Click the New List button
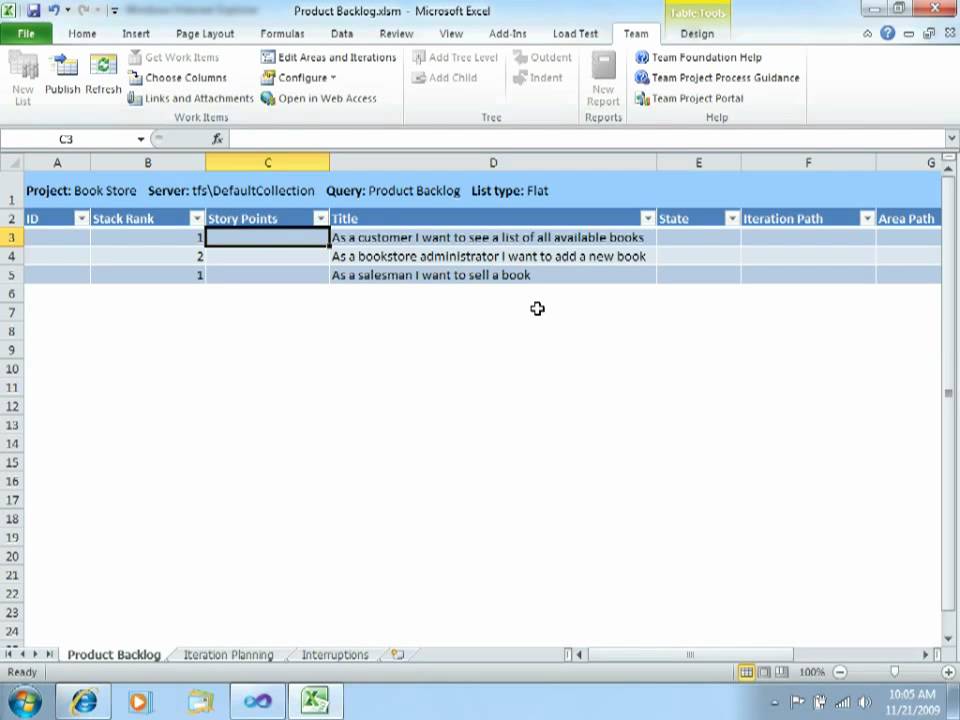The height and width of the screenshot is (720, 960). 23,78
